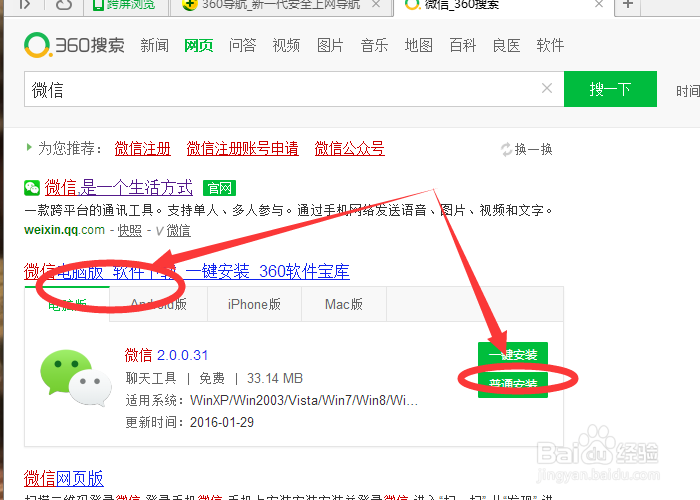The height and width of the screenshot is (500, 700).
Task: Click the browser restore/undo cloud icon
Action: click(x=64, y=4)
